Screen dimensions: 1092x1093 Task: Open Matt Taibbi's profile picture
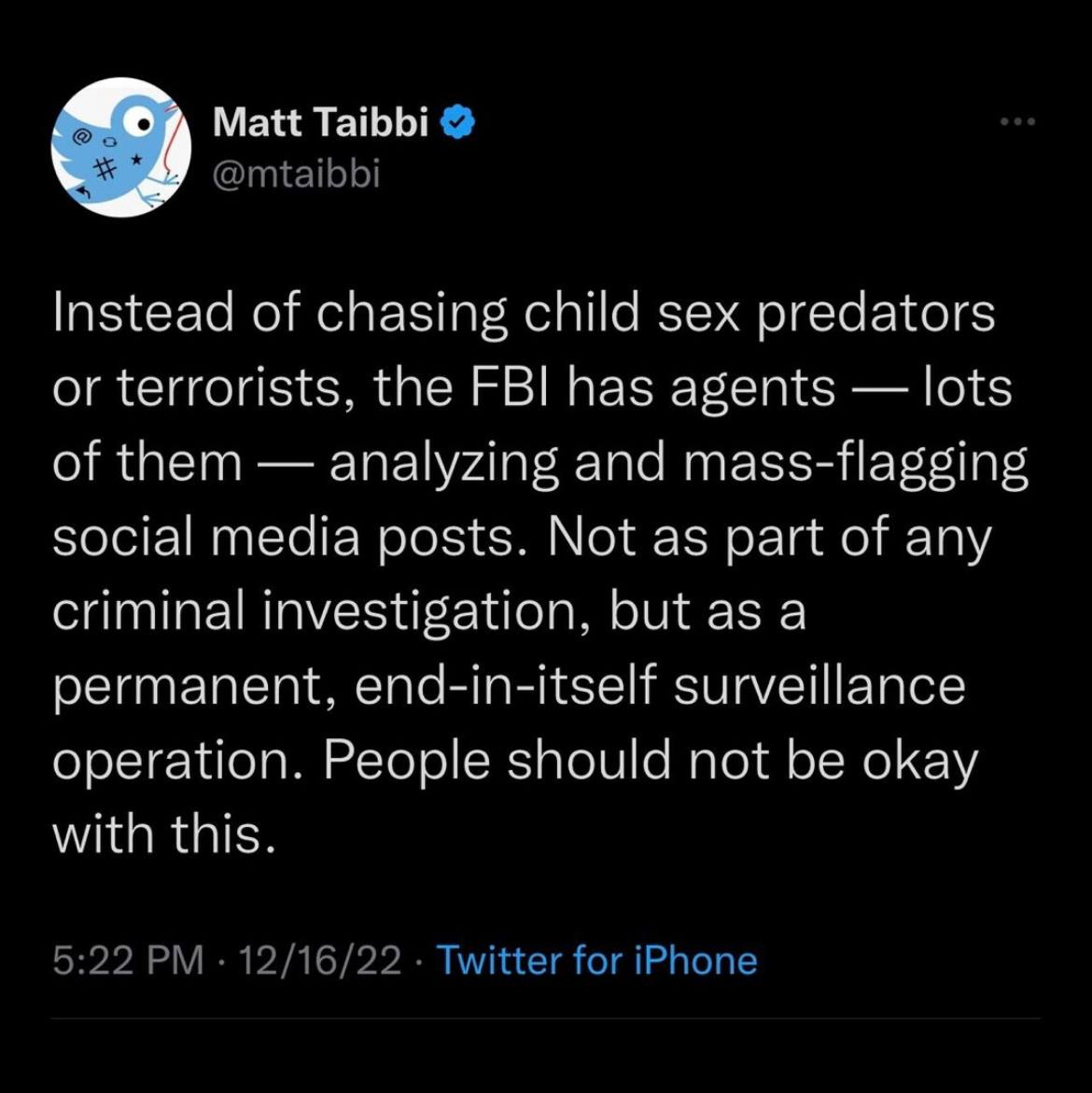click(121, 147)
